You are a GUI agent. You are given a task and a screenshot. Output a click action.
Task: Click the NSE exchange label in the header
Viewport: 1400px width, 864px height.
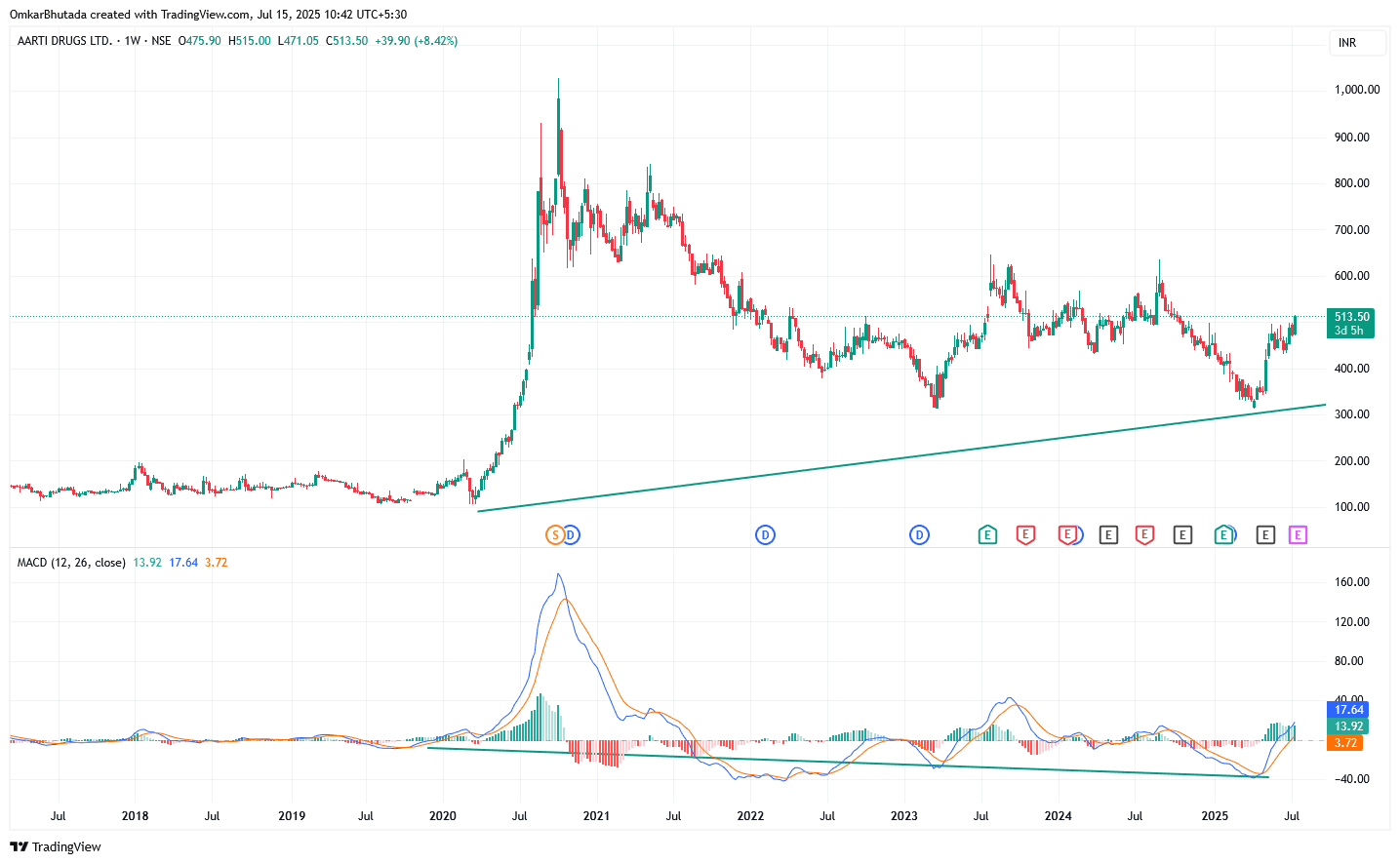(161, 41)
